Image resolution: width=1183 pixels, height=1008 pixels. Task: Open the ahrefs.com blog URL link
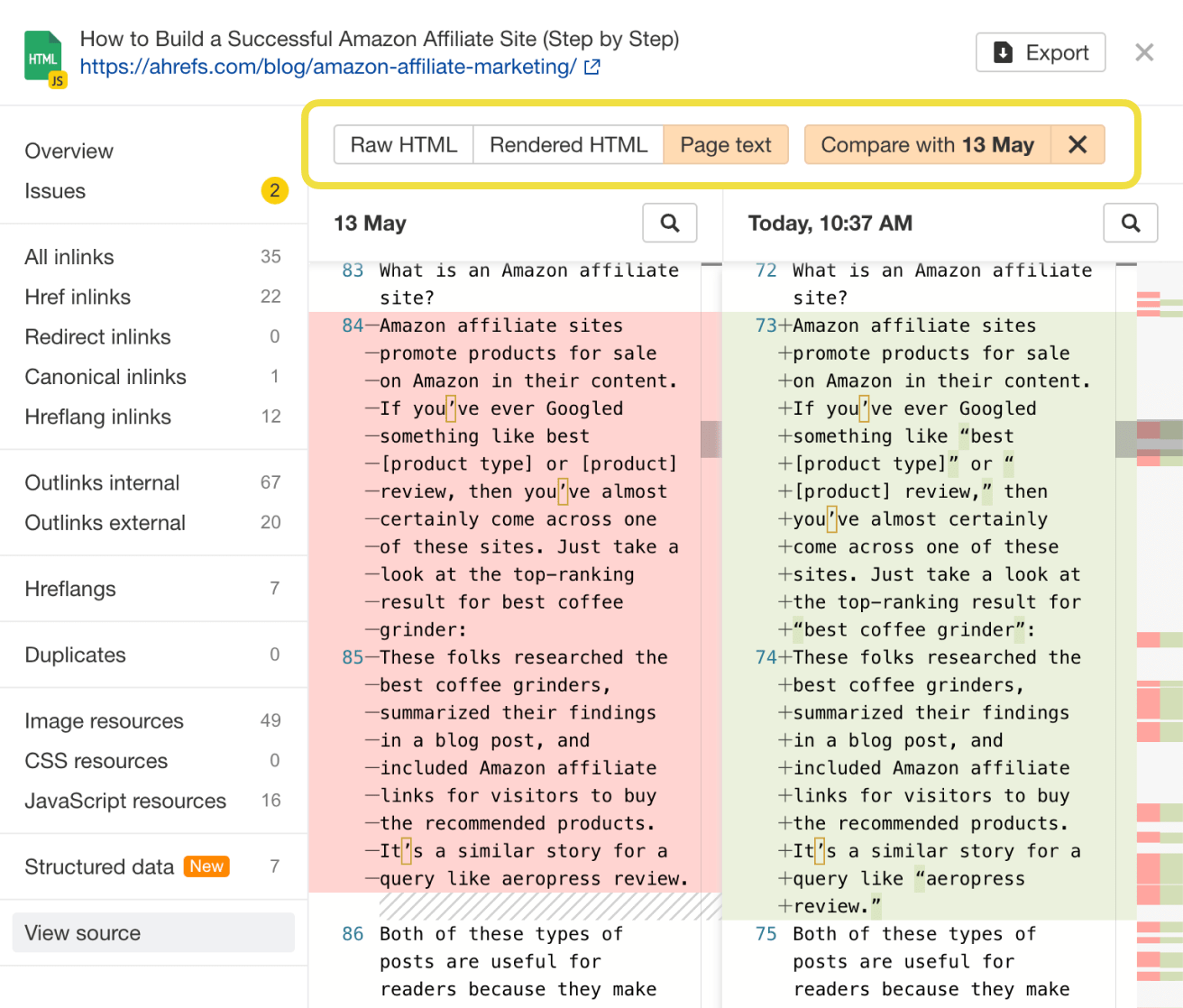[x=328, y=67]
